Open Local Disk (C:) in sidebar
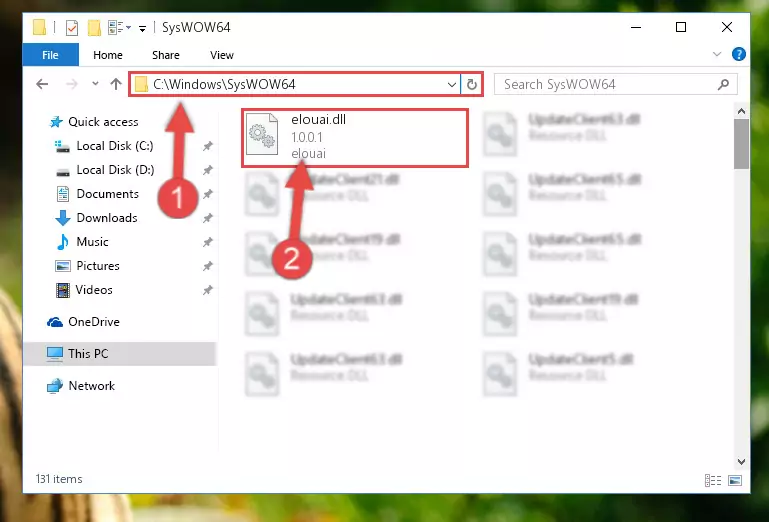The height and width of the screenshot is (522, 769). [115, 146]
